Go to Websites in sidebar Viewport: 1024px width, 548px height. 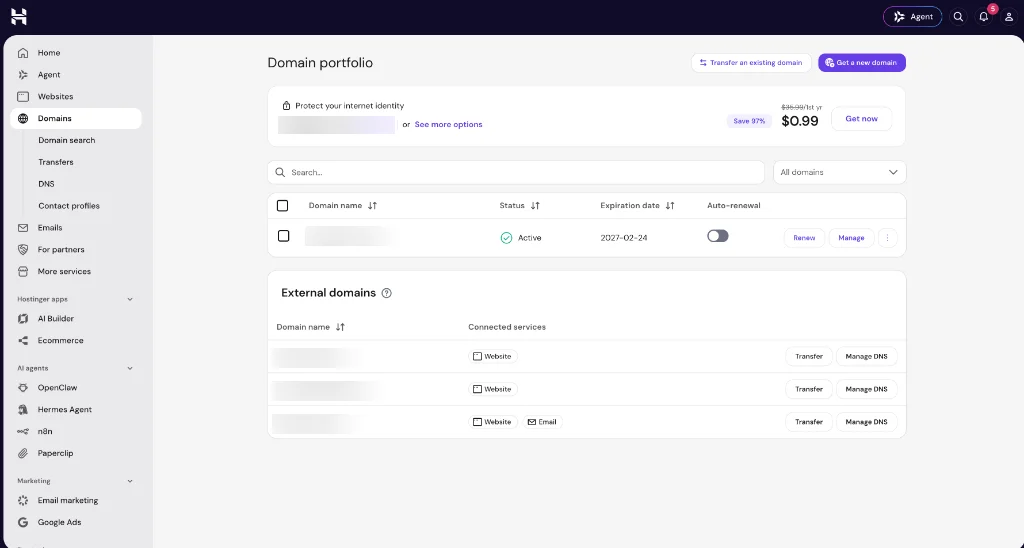click(56, 97)
